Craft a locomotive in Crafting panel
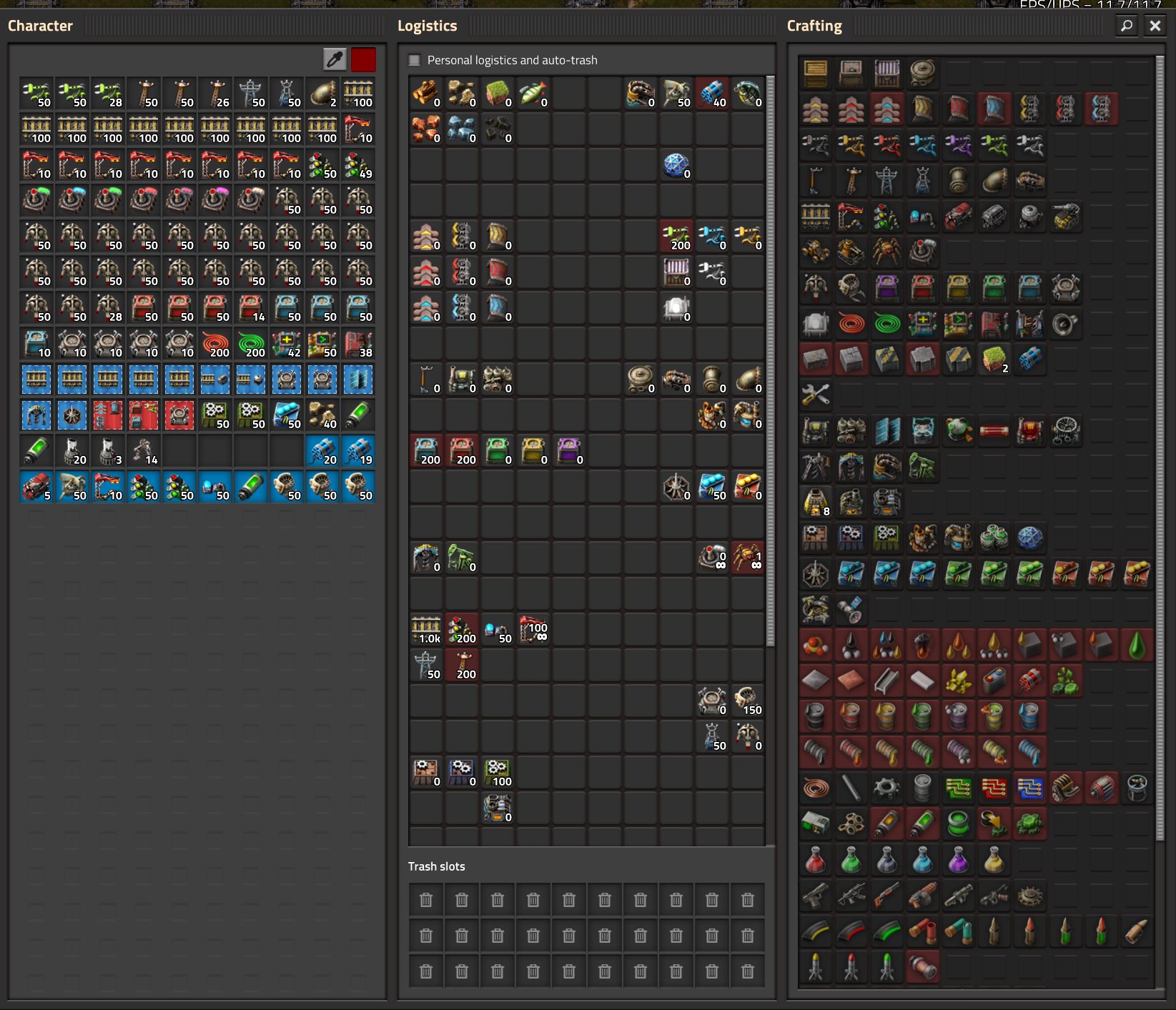The width and height of the screenshot is (1176, 1010). [959, 216]
